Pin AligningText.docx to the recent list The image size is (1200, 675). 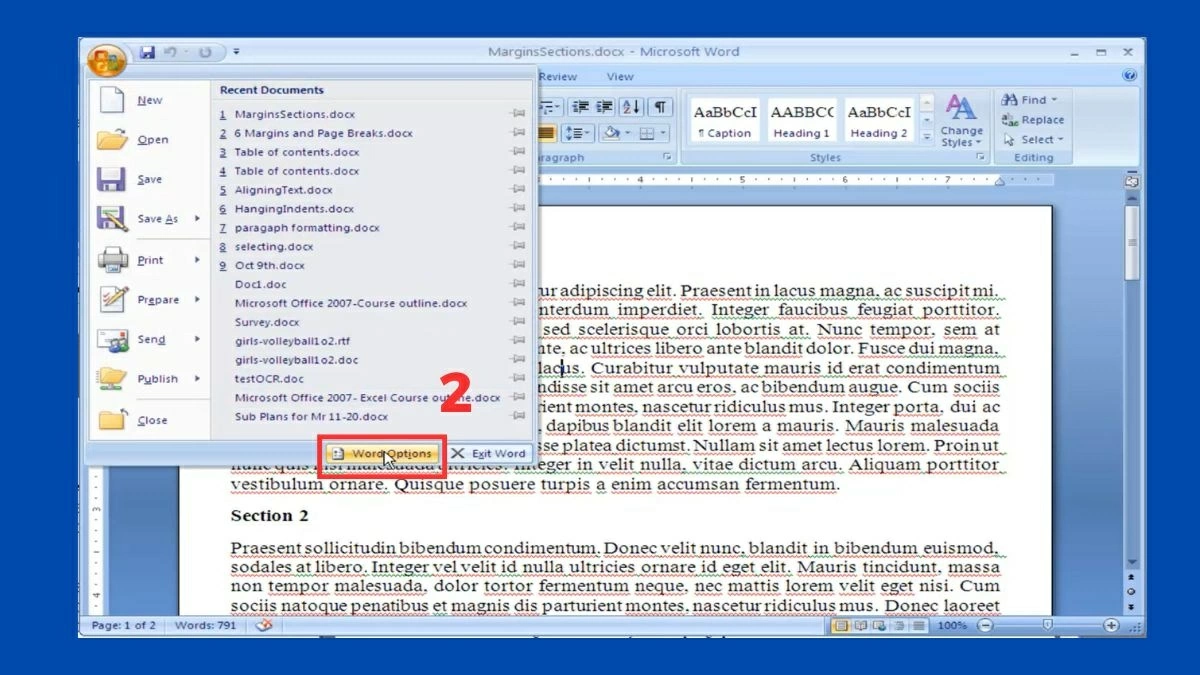pos(518,190)
